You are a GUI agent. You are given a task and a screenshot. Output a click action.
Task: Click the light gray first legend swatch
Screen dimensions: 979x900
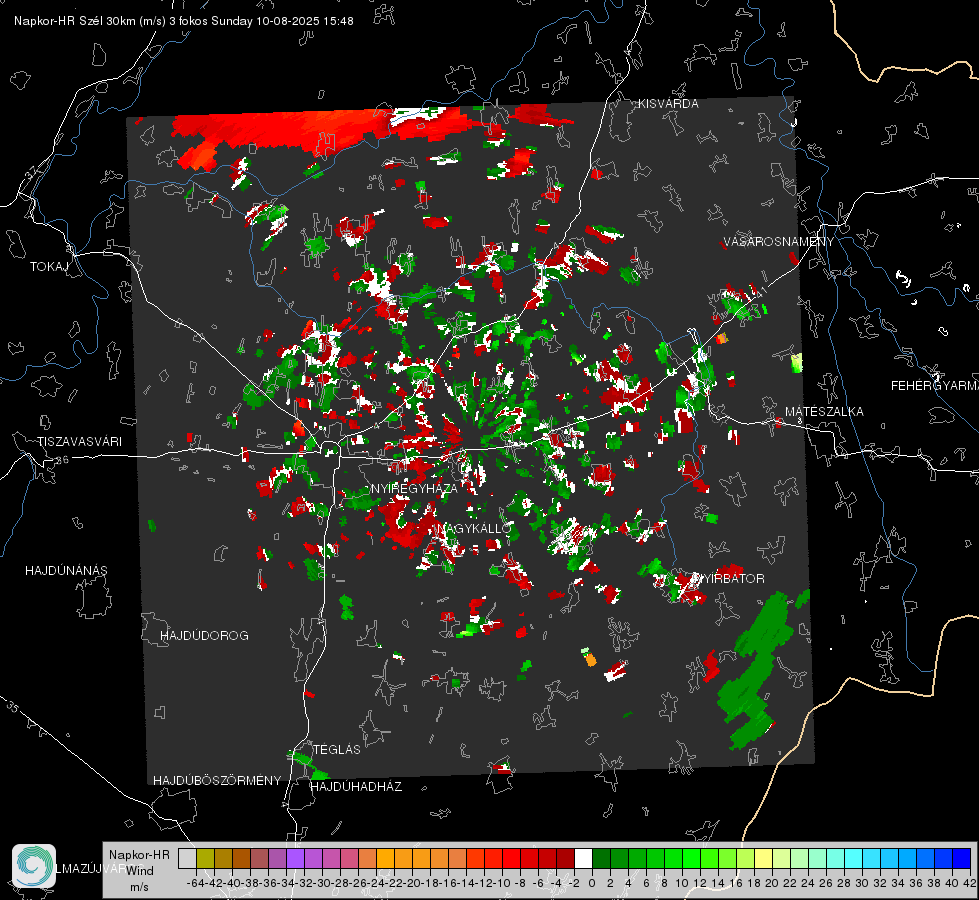[187, 859]
